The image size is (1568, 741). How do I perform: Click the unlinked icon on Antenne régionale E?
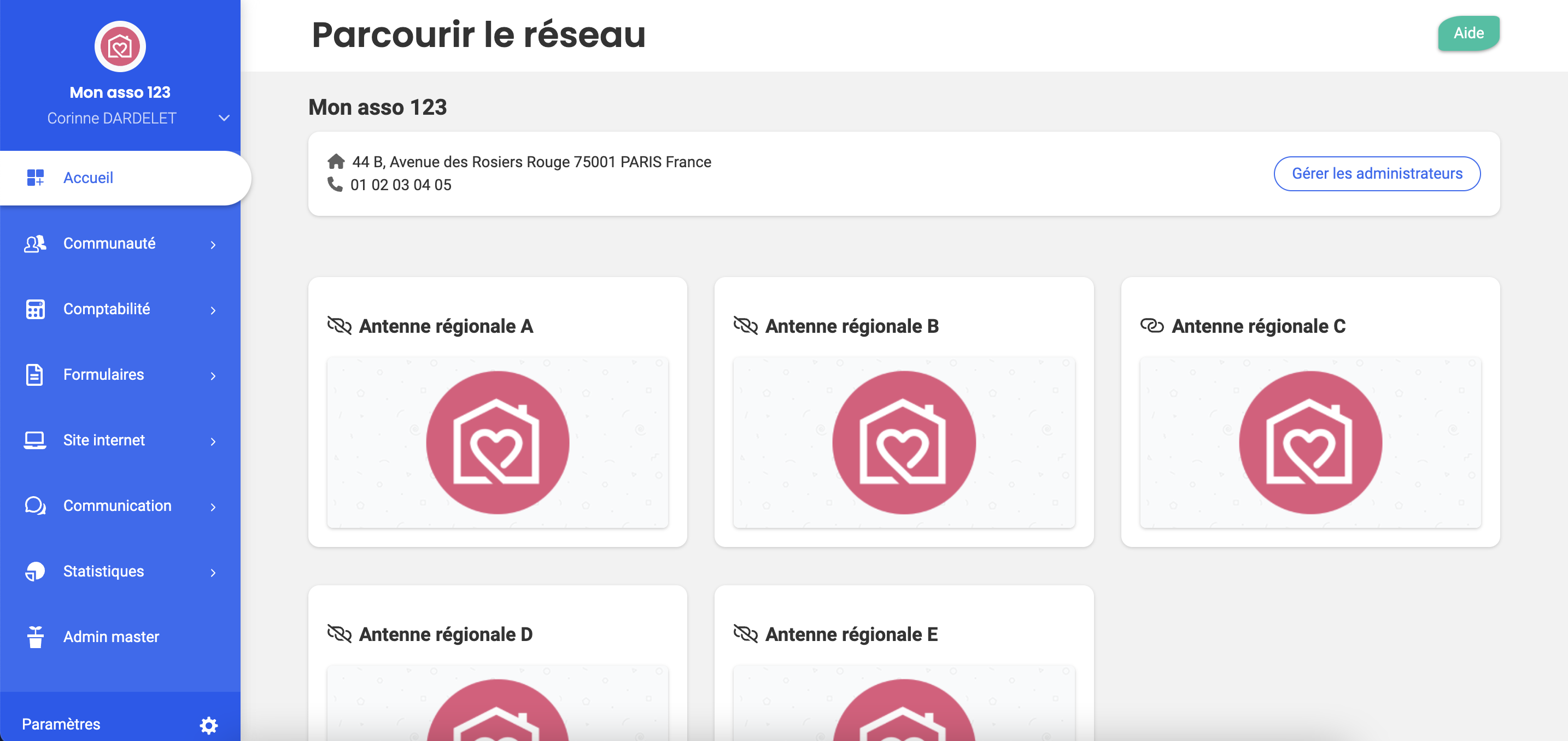pyautogui.click(x=746, y=633)
